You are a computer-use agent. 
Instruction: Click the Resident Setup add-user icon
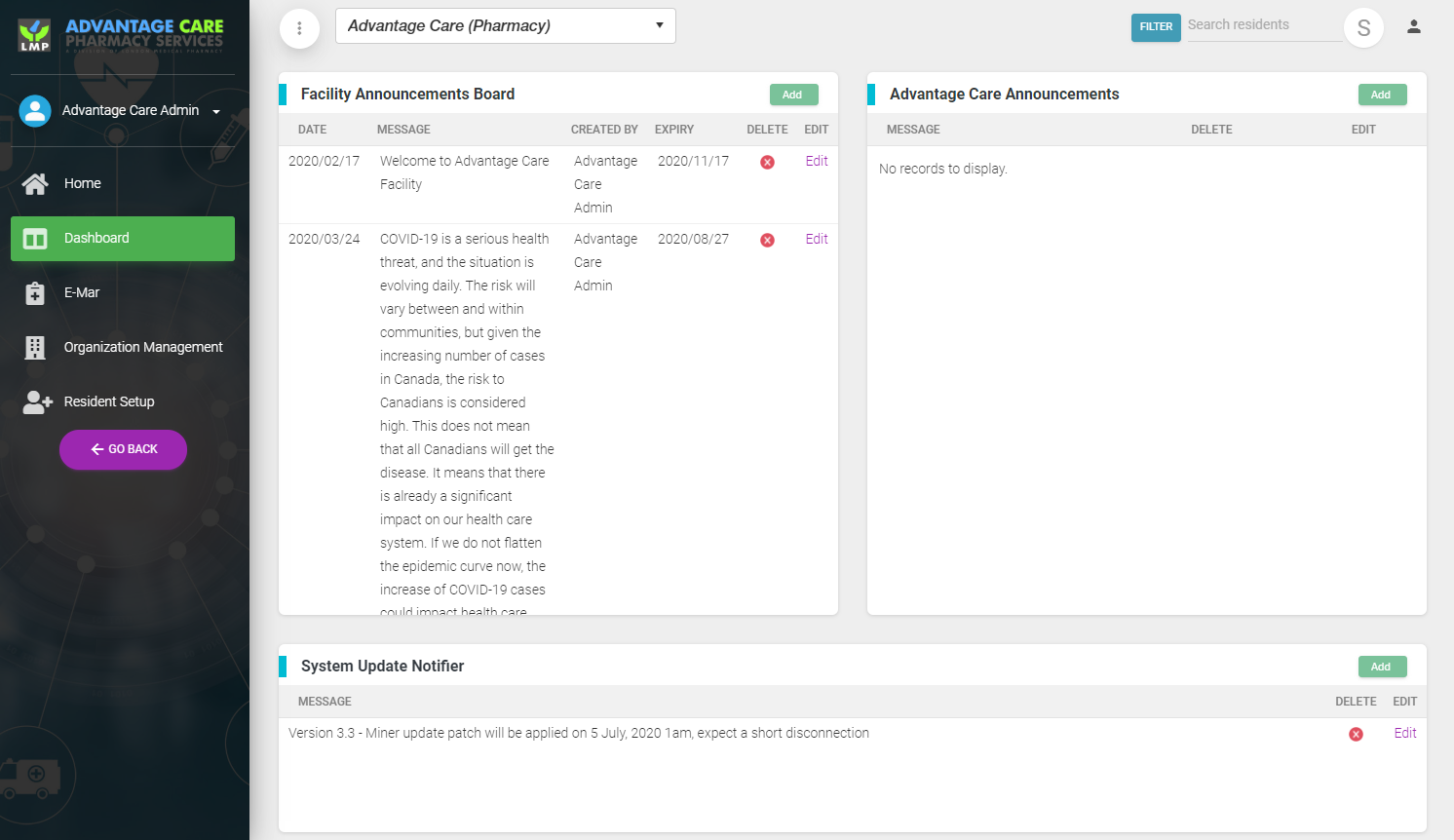pyautogui.click(x=37, y=402)
